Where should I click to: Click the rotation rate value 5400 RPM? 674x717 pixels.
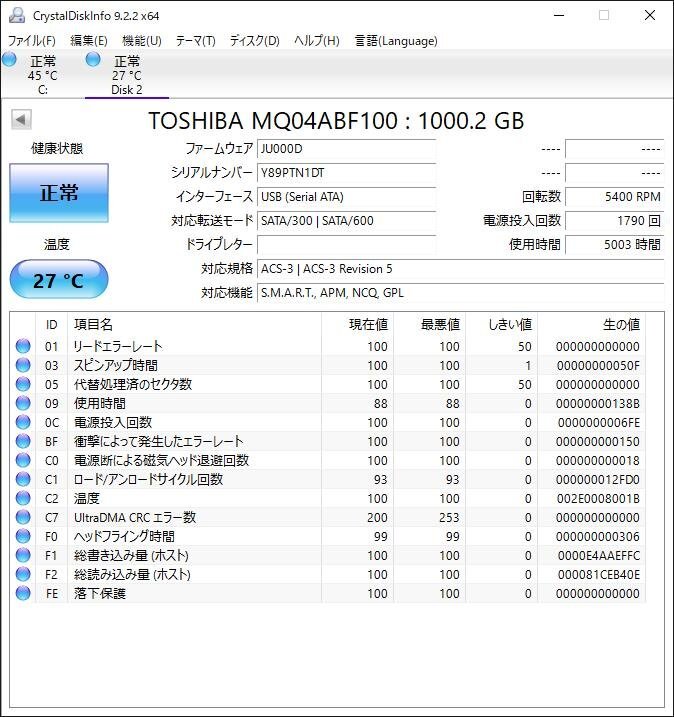pos(615,197)
